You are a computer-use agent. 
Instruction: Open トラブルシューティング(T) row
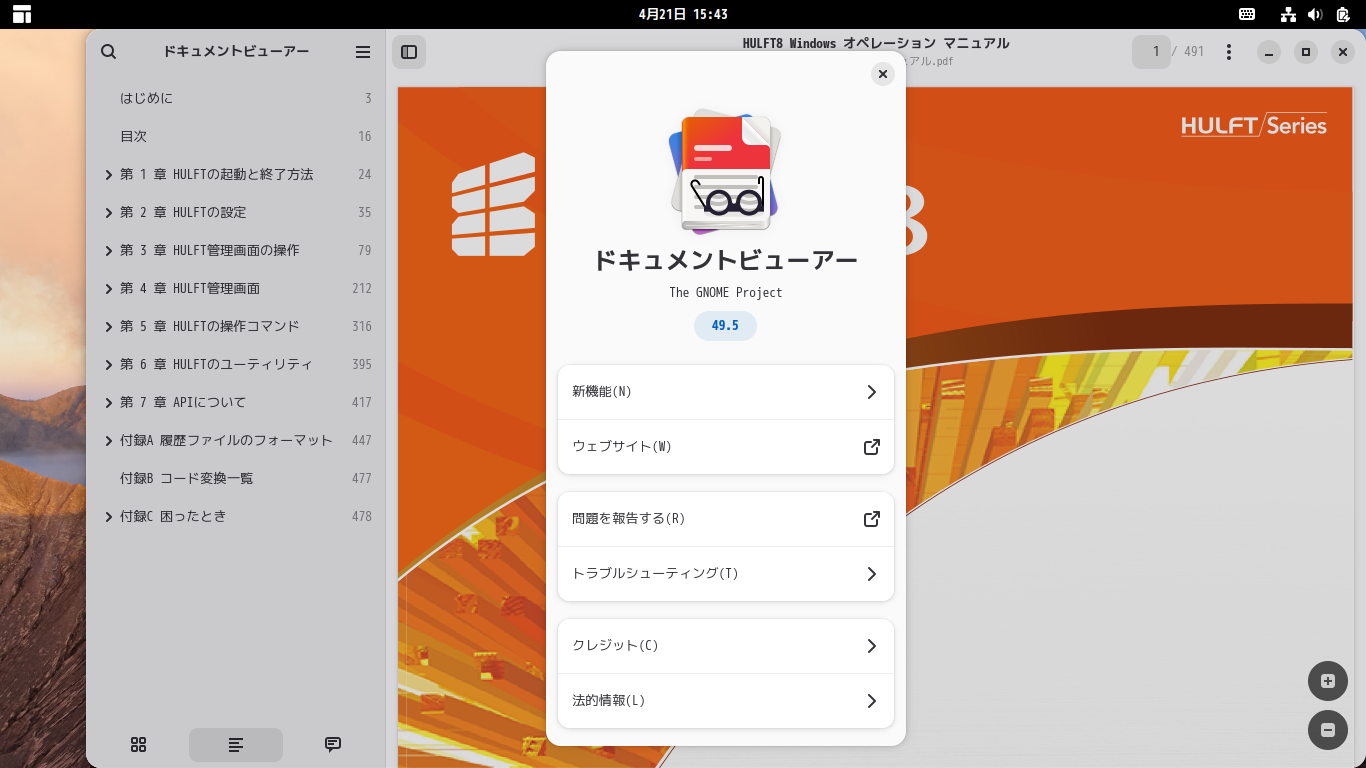point(726,574)
